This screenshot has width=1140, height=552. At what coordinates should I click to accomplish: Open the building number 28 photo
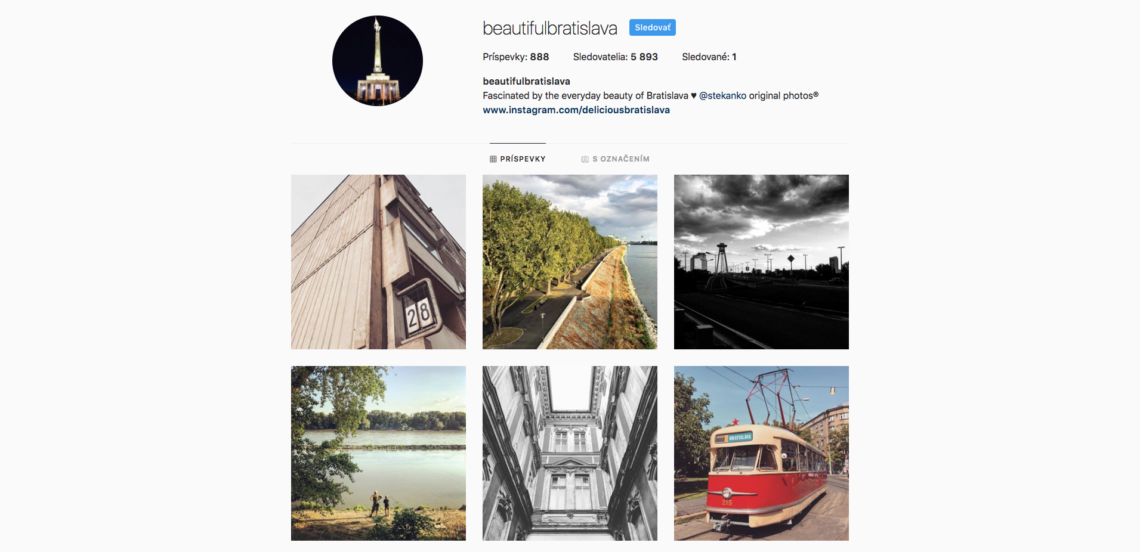378,262
